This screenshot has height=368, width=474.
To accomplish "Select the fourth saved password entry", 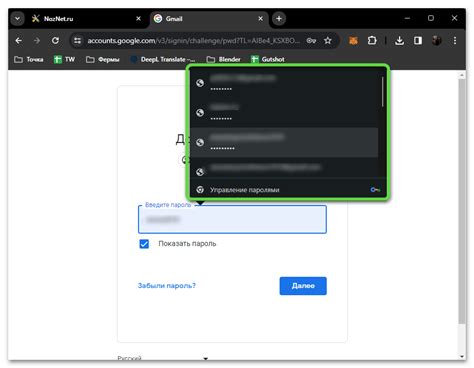I will point(284,168).
